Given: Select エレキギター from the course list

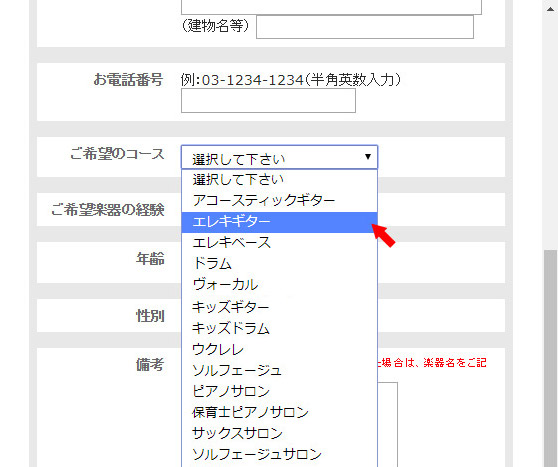Looking at the screenshot, I should click(x=279, y=222).
